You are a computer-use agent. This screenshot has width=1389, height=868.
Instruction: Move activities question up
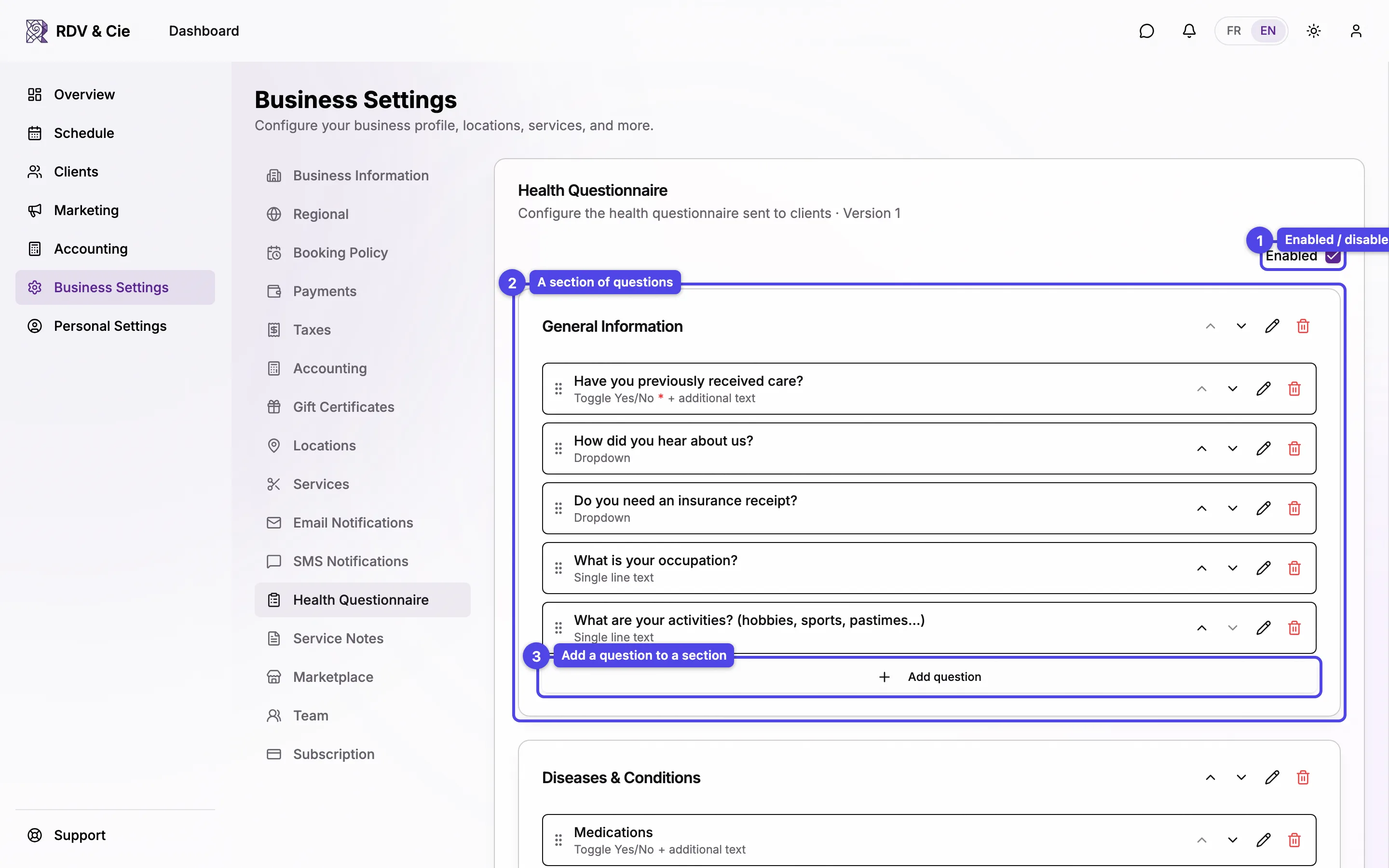(x=1201, y=627)
